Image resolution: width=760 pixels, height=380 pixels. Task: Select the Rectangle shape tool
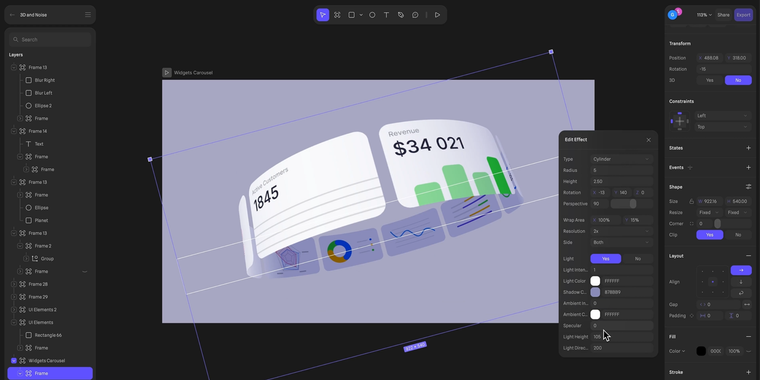point(352,15)
